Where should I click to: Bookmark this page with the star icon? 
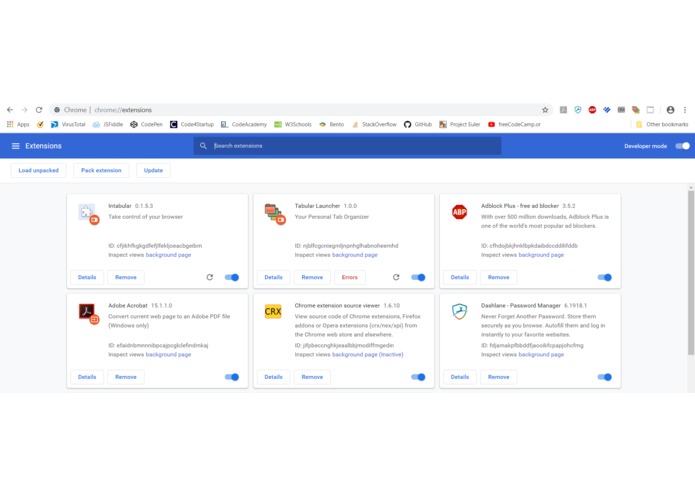(x=545, y=110)
